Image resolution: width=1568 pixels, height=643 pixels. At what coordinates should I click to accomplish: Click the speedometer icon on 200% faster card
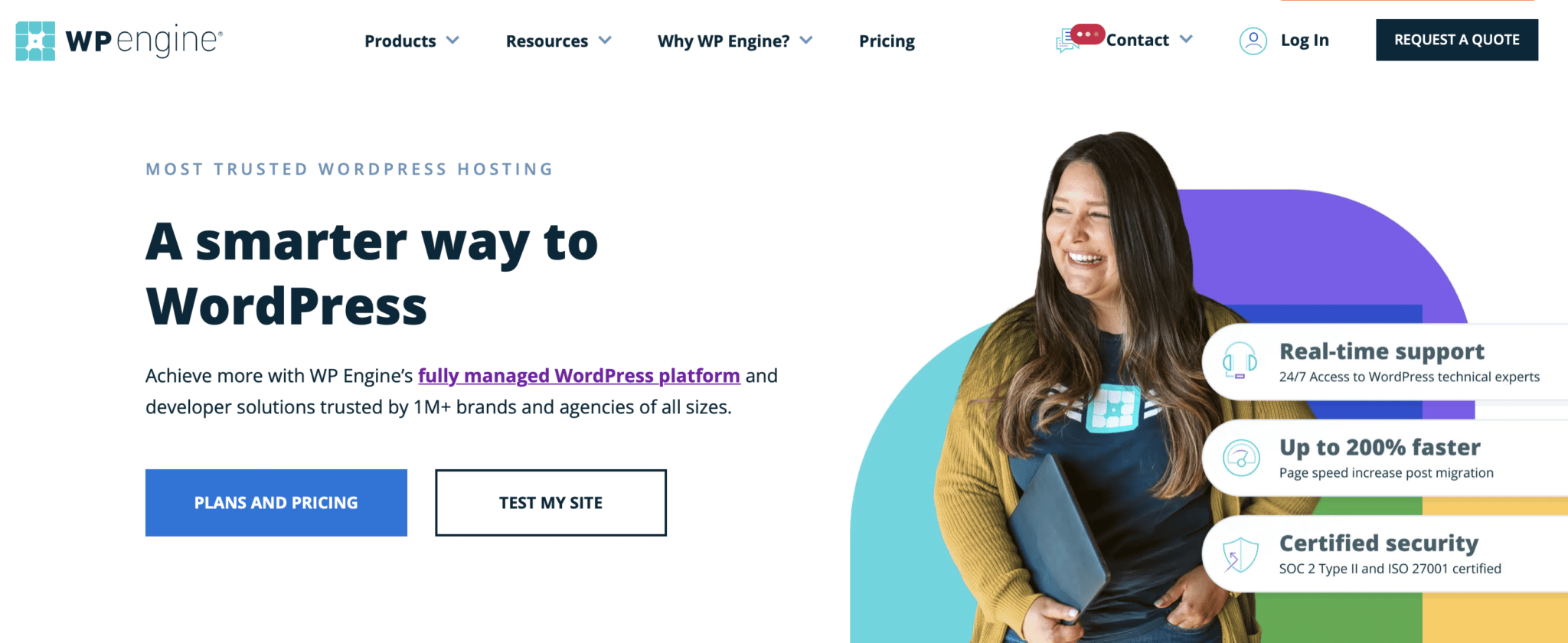pyautogui.click(x=1241, y=458)
